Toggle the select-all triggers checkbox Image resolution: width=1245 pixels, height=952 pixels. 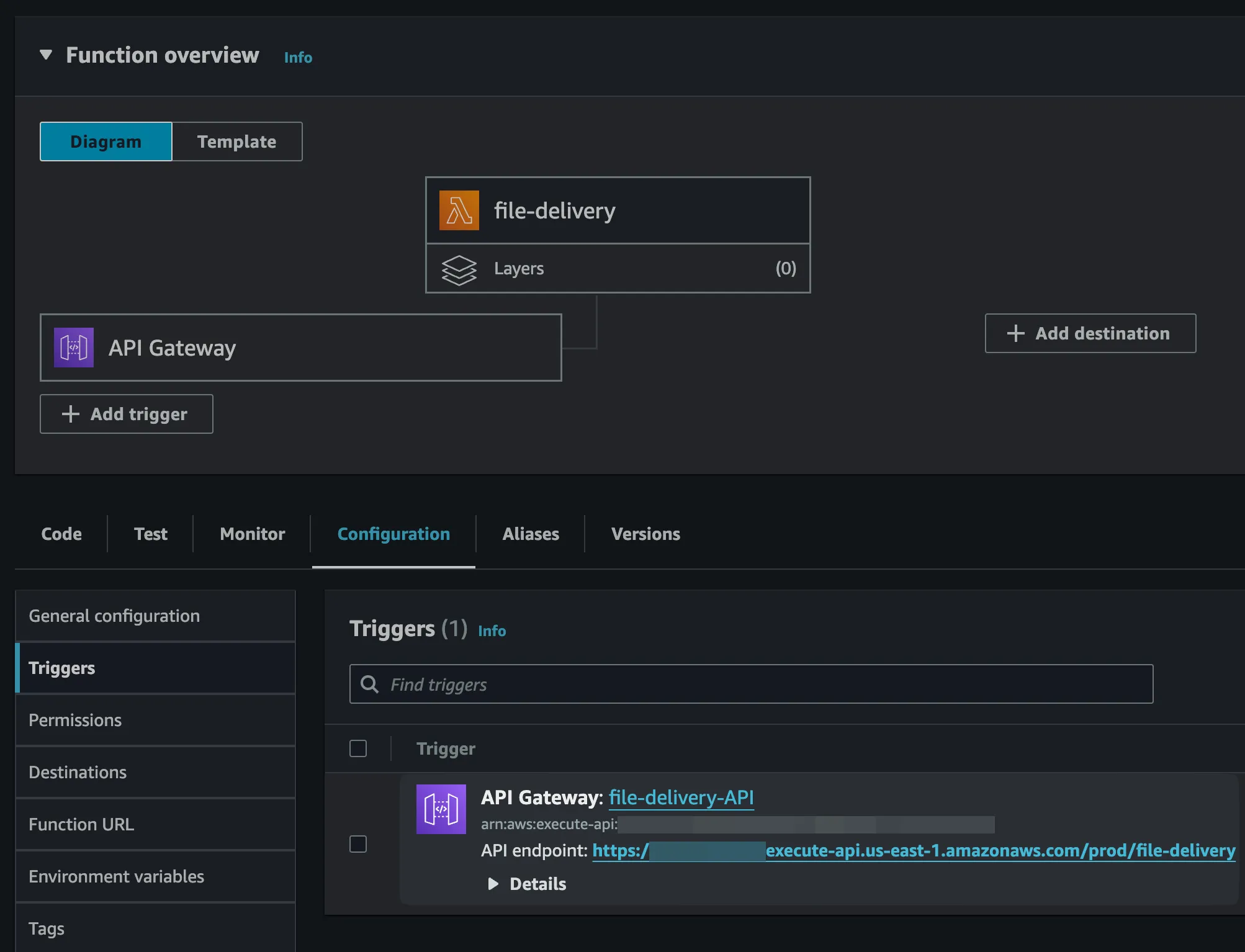coord(358,748)
